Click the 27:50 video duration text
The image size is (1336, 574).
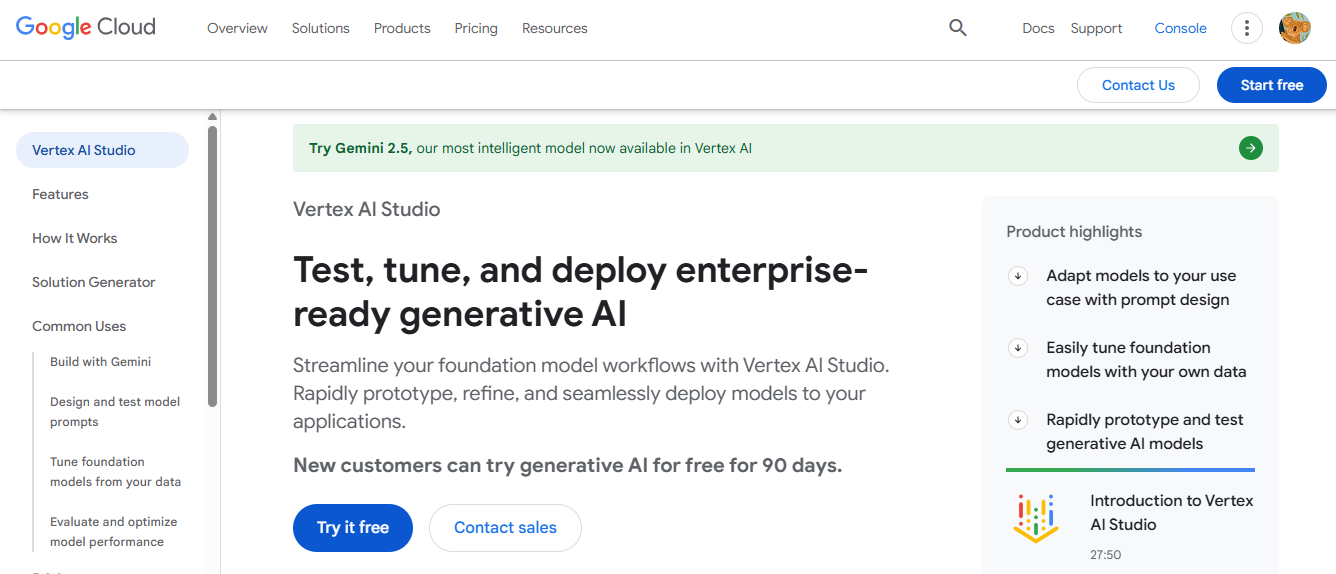(x=1106, y=554)
